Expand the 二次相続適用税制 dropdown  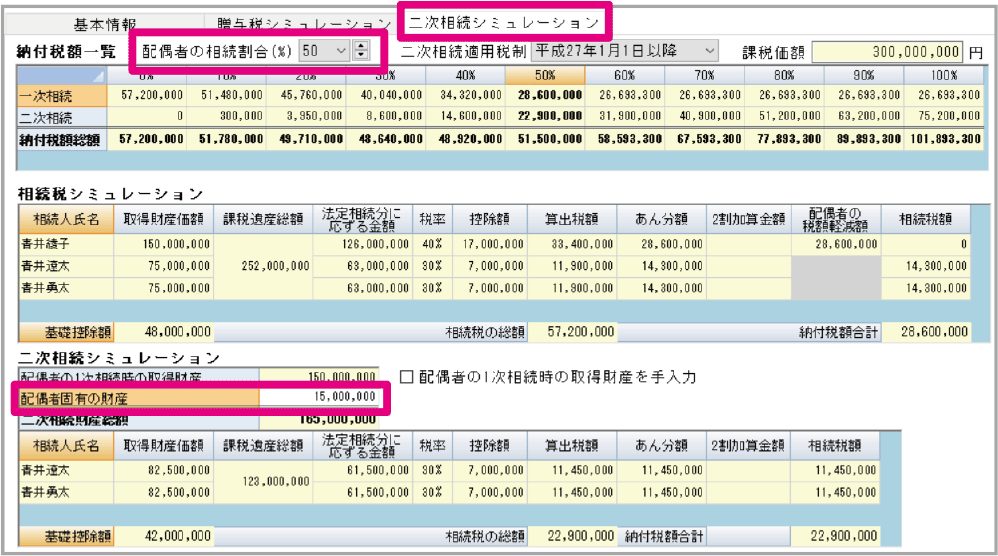pos(709,50)
